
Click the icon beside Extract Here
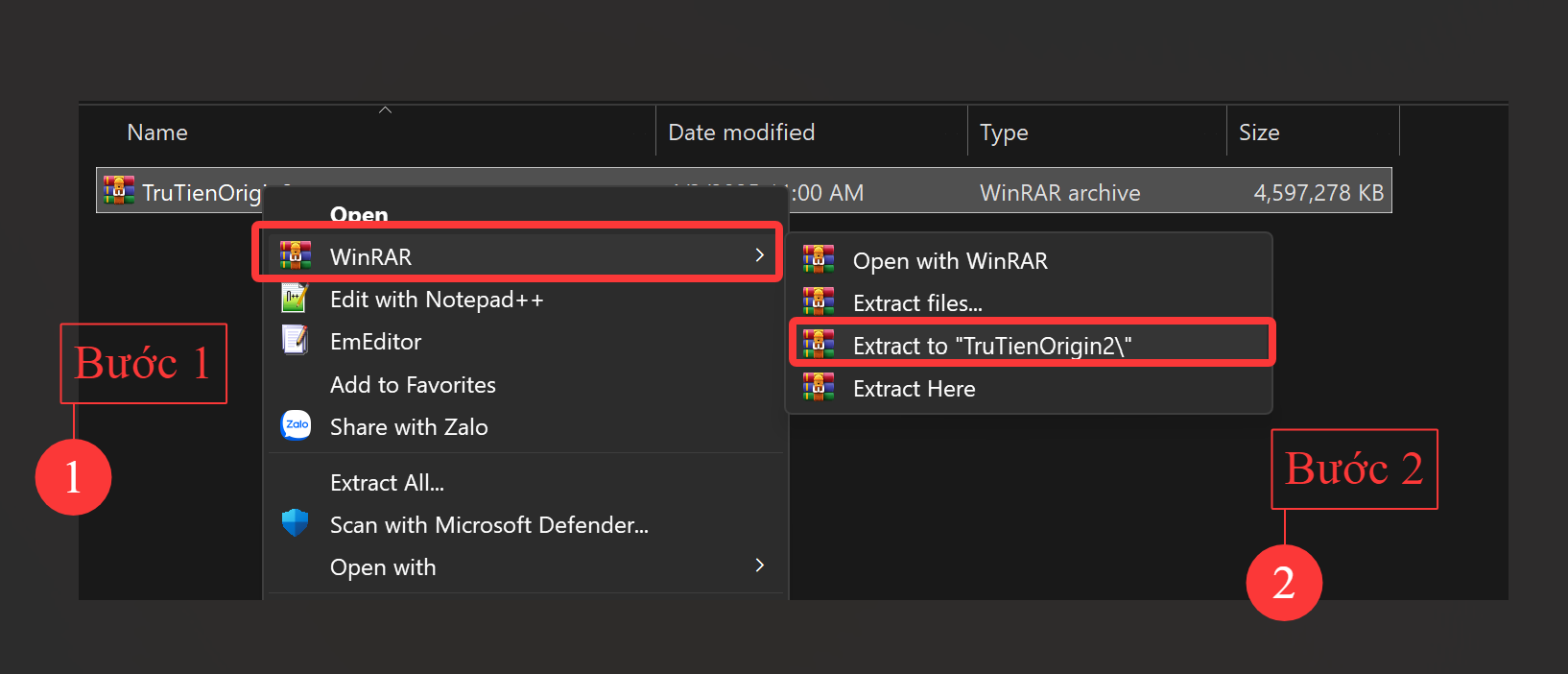[x=819, y=387]
